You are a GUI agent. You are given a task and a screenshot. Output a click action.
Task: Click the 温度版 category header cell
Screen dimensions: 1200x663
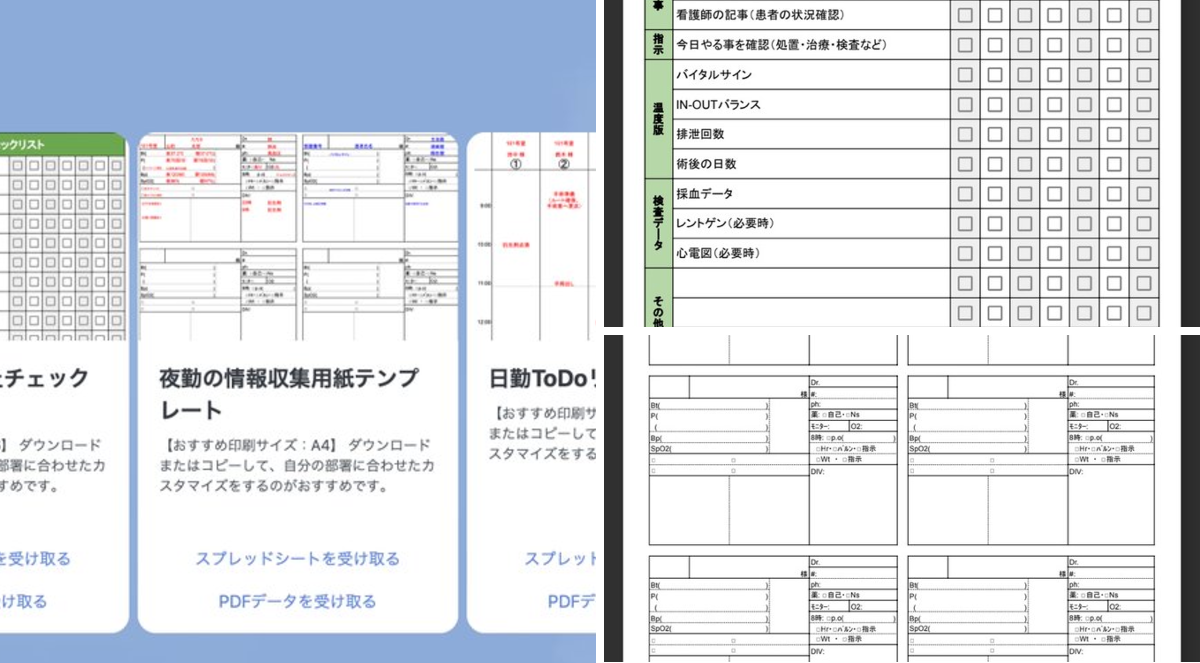tap(658, 119)
